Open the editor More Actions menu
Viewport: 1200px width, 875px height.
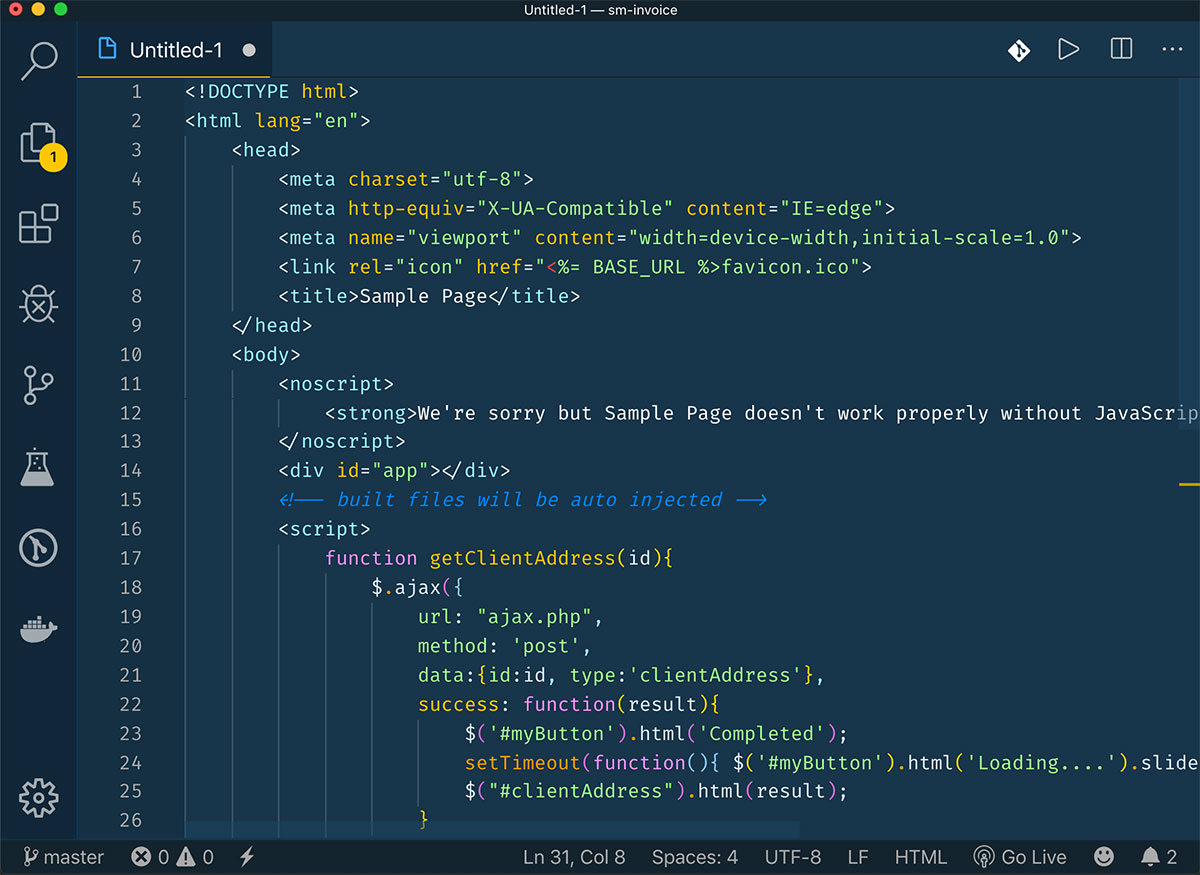(1172, 48)
